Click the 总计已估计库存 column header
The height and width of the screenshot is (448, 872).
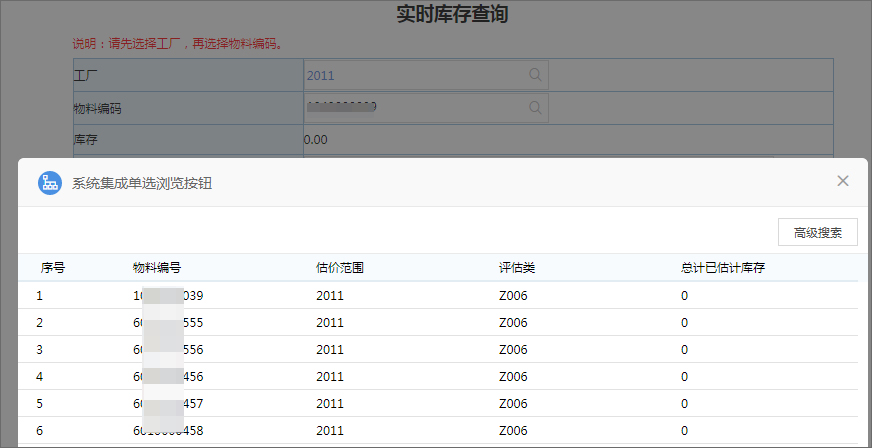tap(723, 268)
